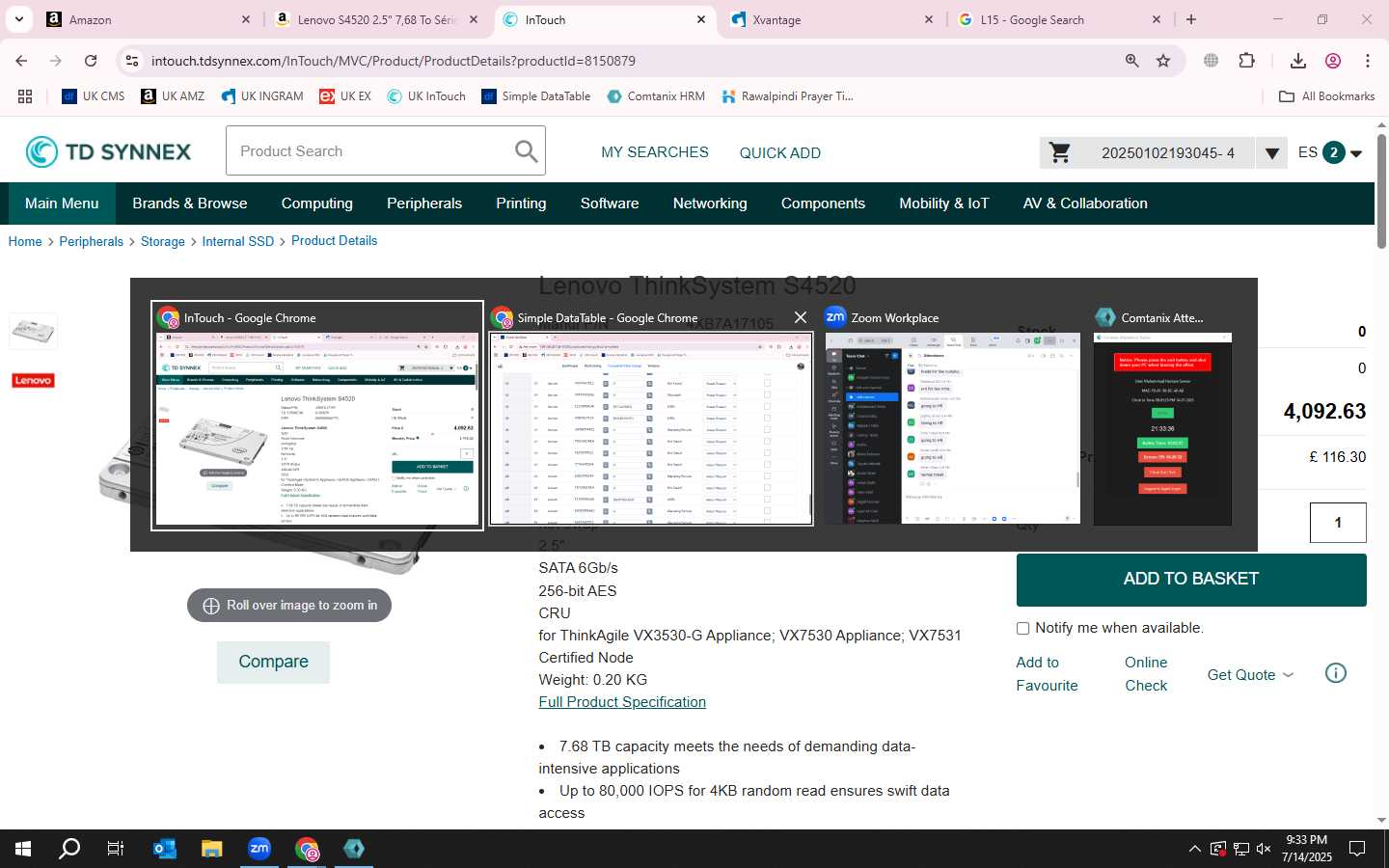Click the QUICK ADD link
The height and width of the screenshot is (868, 1389).
point(780,152)
